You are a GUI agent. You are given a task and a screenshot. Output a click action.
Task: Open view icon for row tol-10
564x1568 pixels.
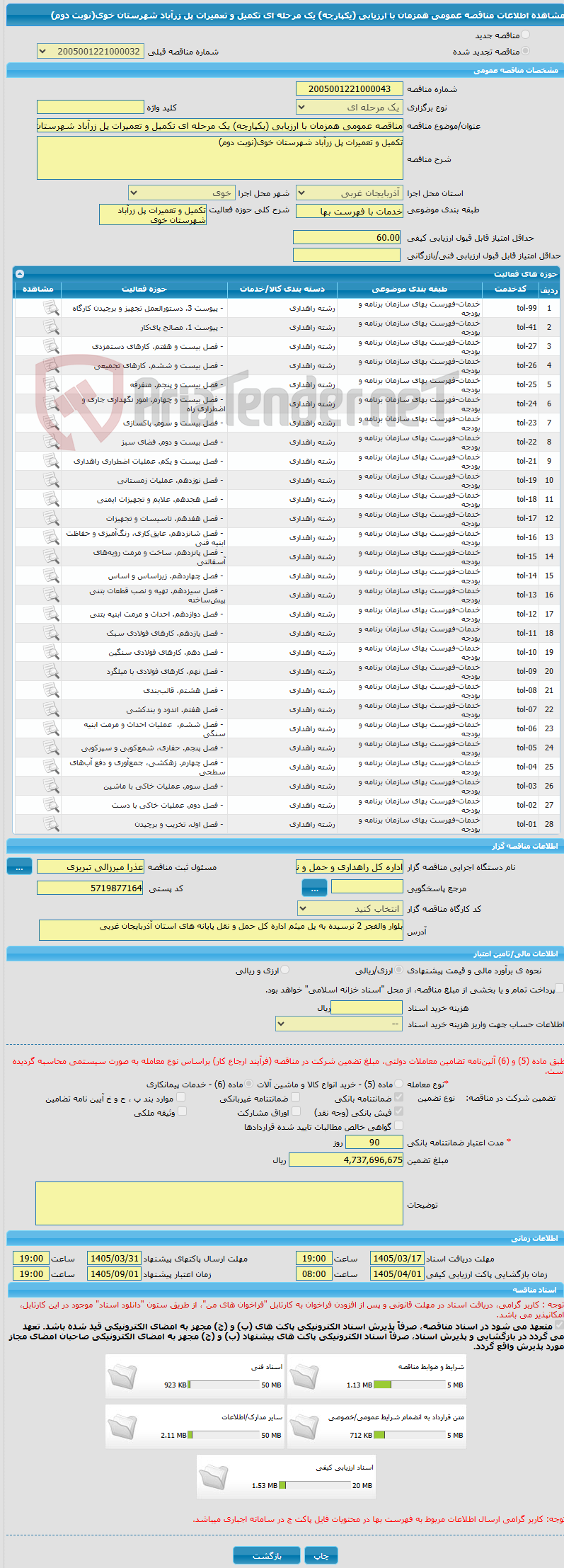51,652
